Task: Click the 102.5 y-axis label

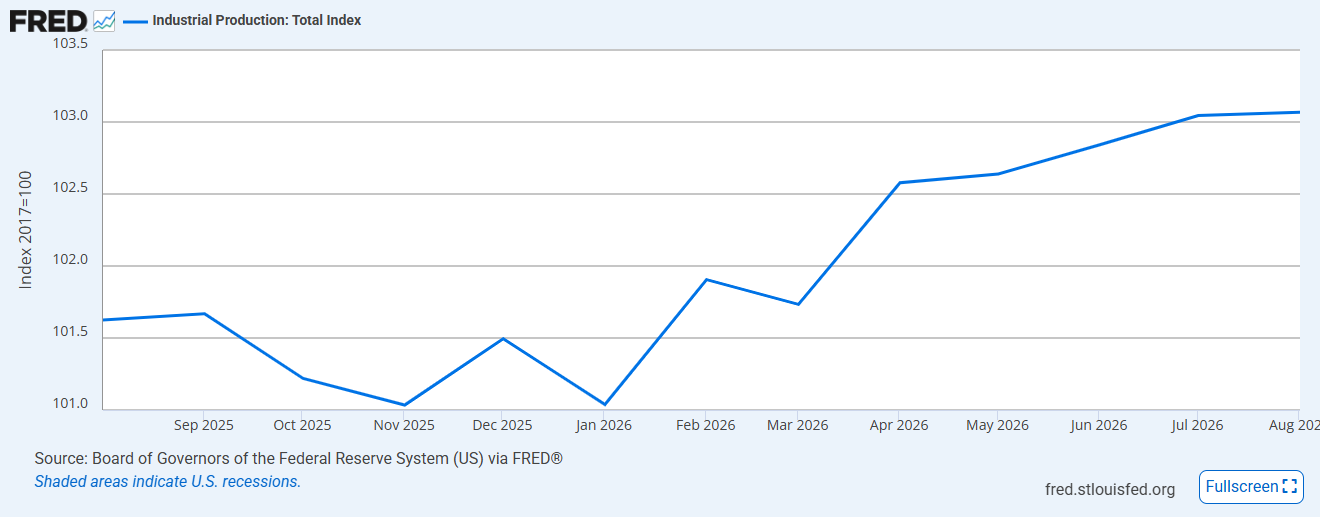Action: point(69,189)
